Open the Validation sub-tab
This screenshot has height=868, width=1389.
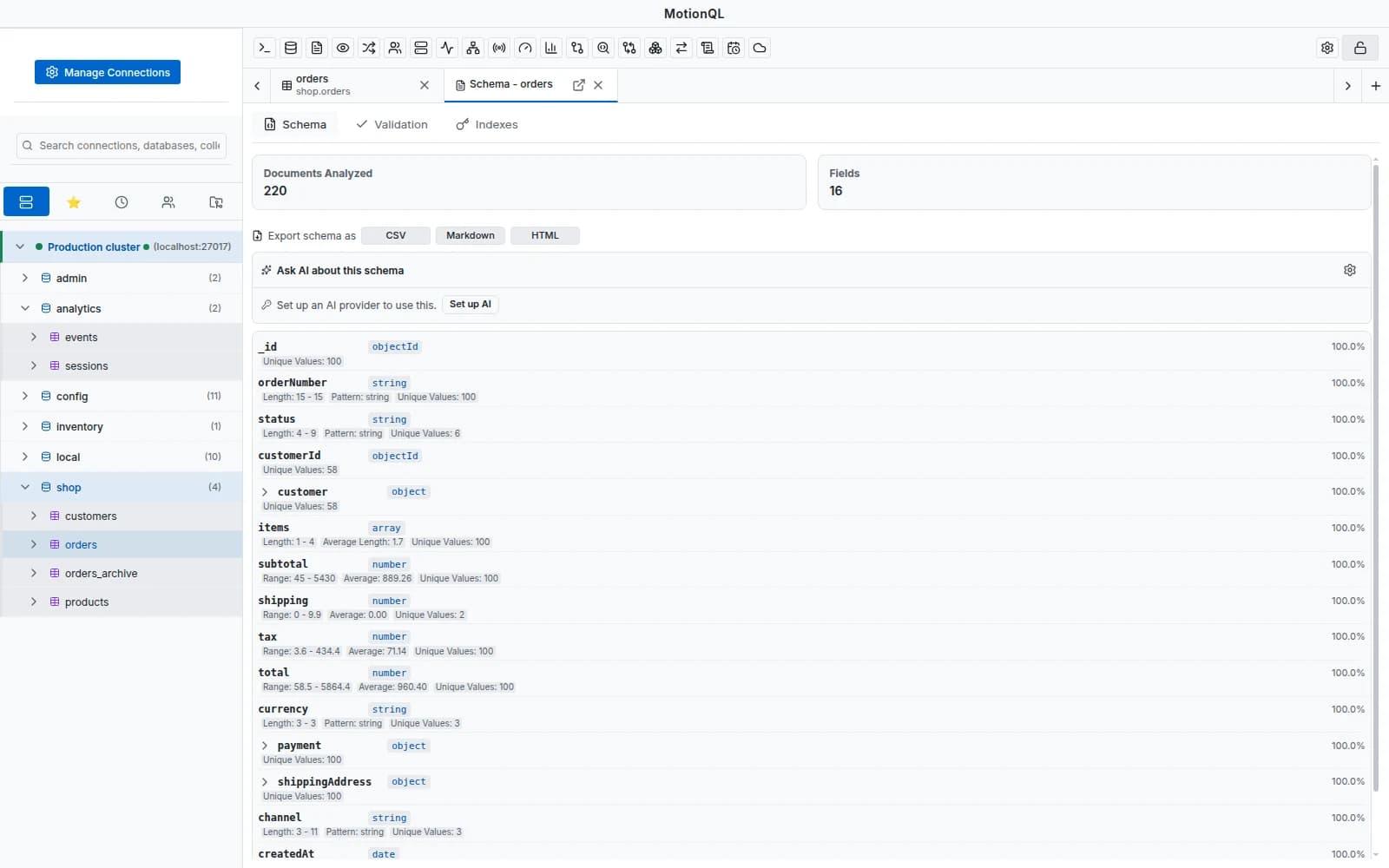tap(392, 125)
